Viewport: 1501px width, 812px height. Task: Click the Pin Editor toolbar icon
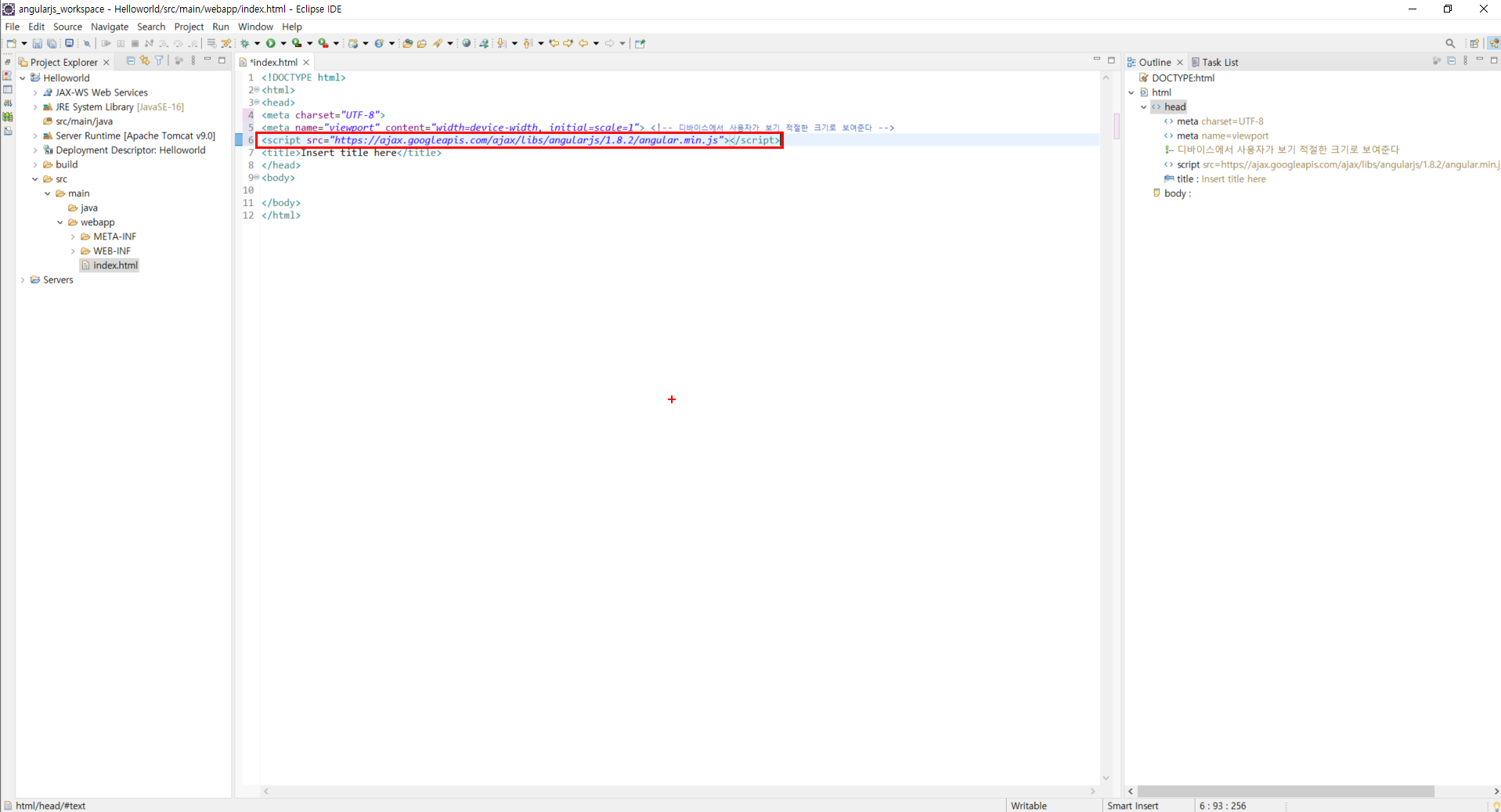coord(640,44)
